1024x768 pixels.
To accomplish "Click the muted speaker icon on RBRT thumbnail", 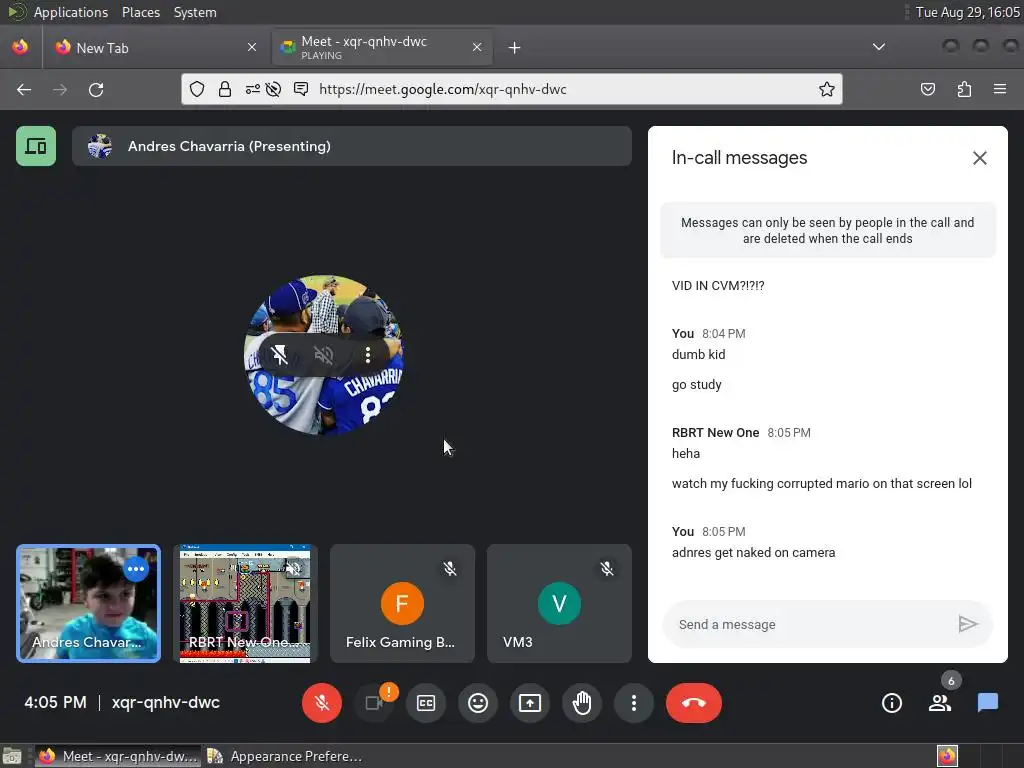I will point(293,569).
